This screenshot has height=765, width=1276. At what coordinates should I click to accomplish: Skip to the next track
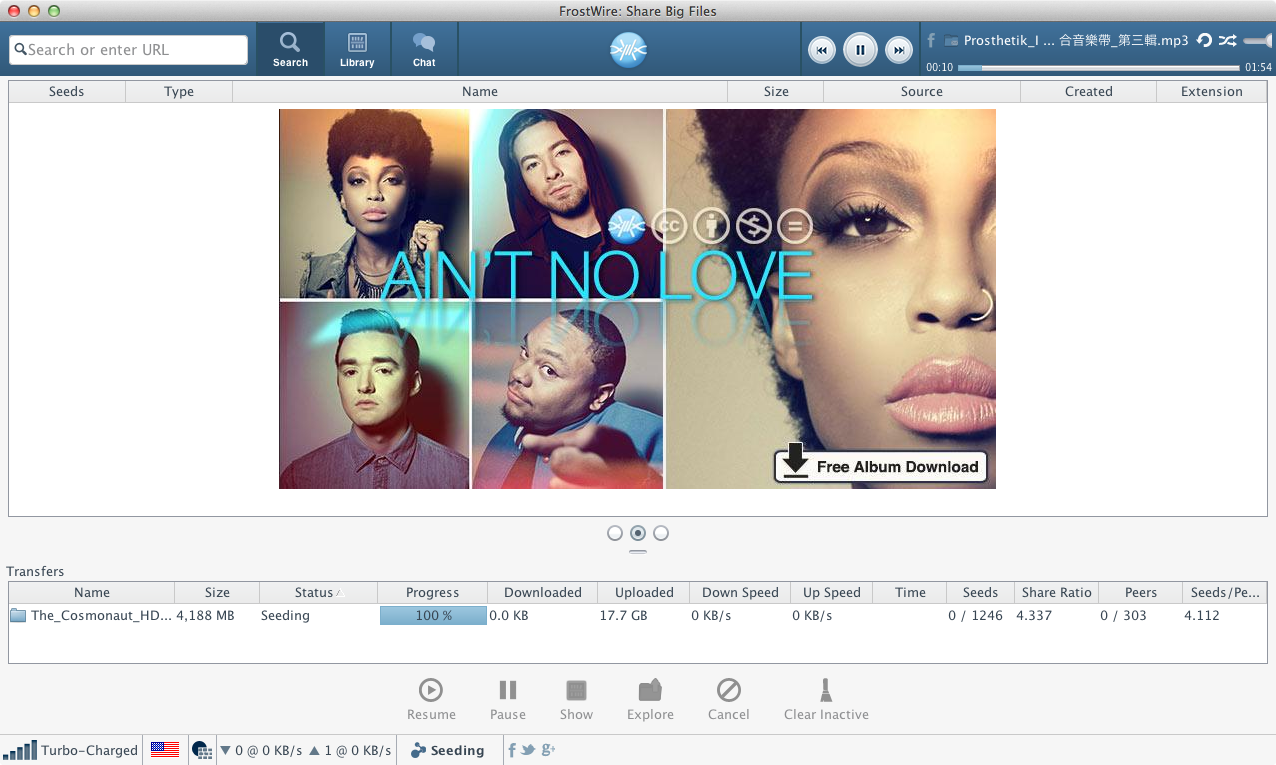click(898, 50)
